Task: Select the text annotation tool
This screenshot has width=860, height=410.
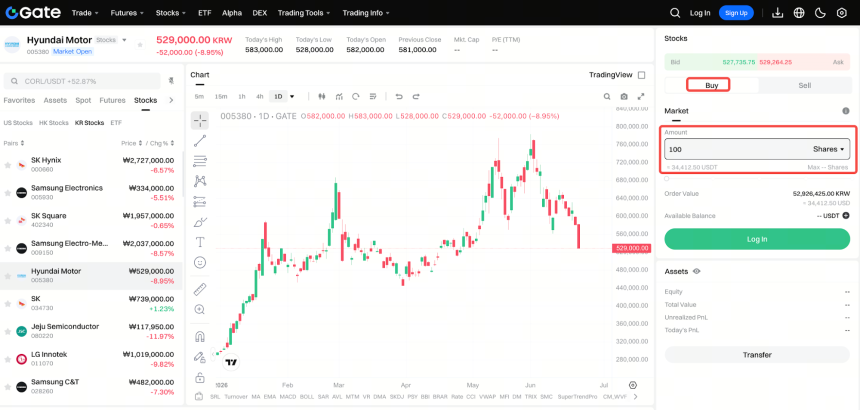Action: [x=200, y=242]
